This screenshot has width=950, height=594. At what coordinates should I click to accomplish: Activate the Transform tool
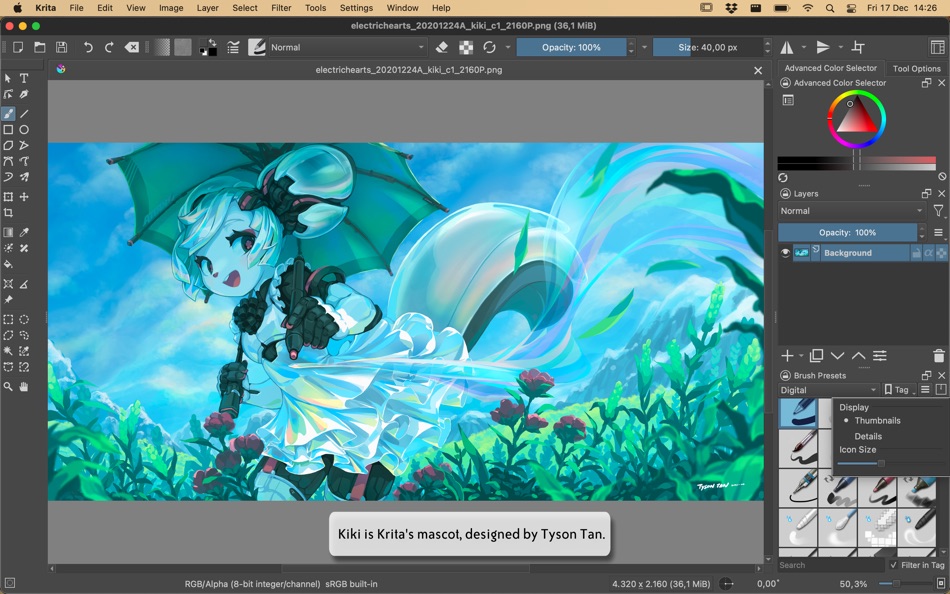click(8, 197)
